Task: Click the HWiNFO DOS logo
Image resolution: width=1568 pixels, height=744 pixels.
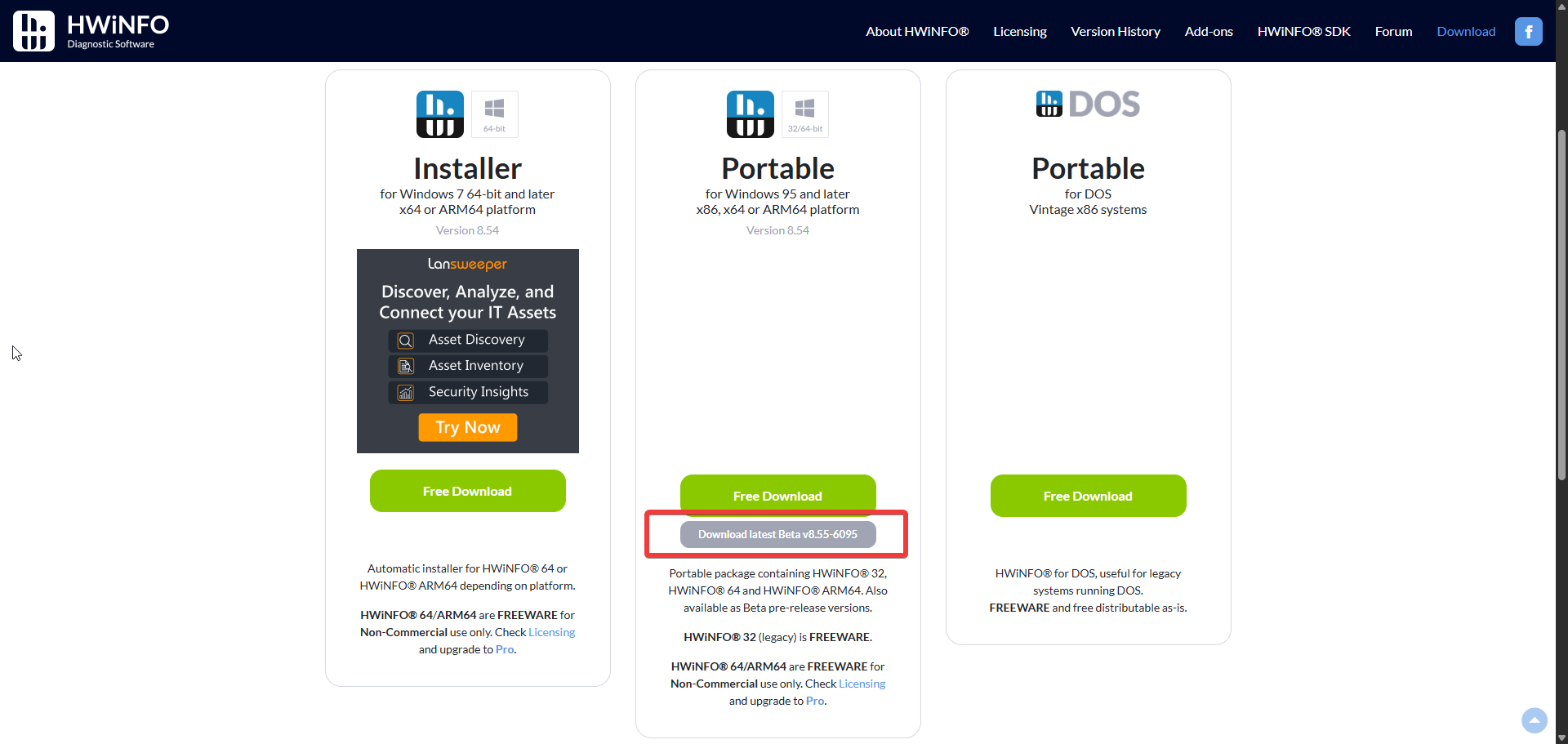Action: click(1088, 104)
